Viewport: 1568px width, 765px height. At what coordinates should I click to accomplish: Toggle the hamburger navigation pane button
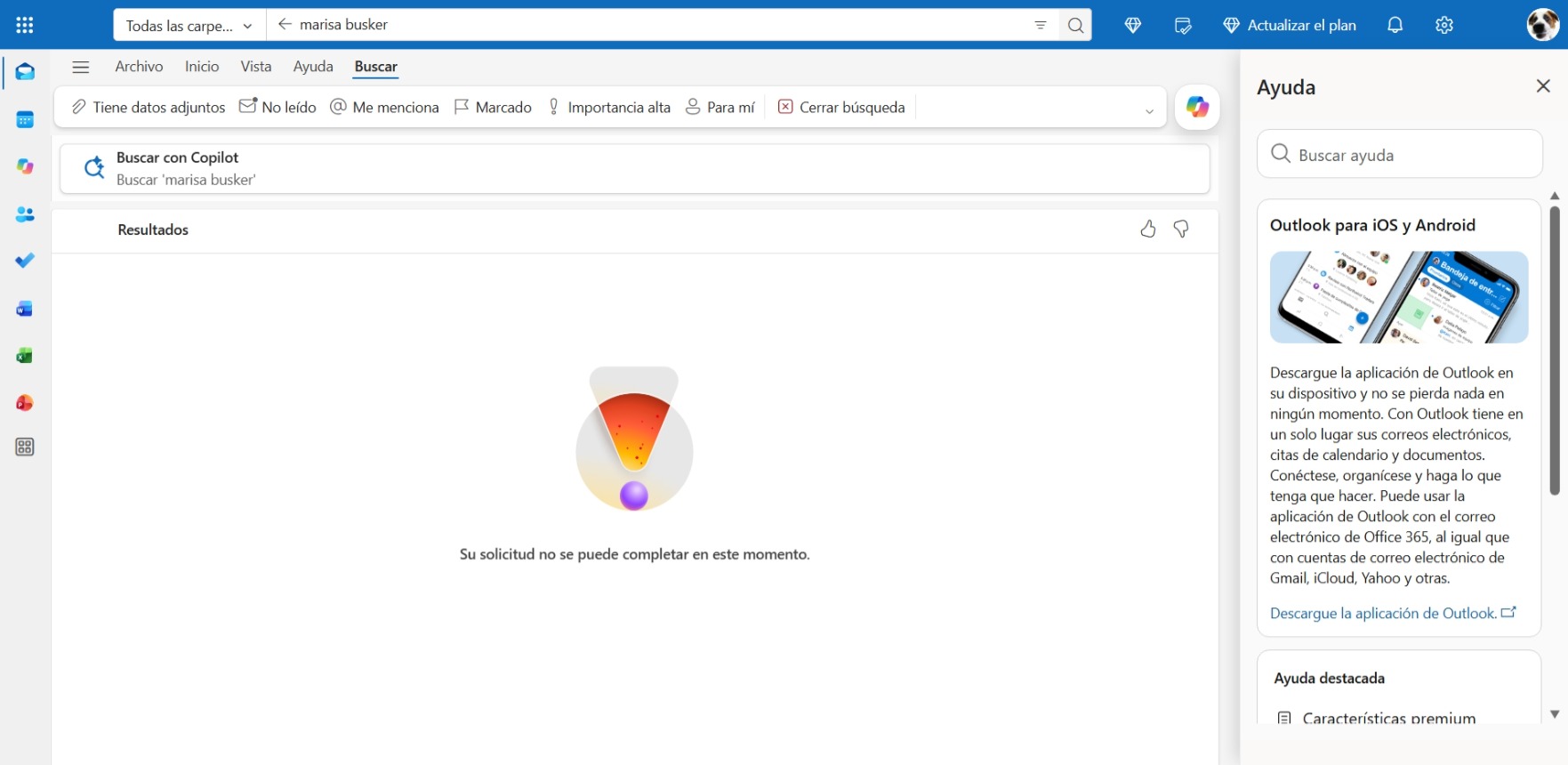81,67
